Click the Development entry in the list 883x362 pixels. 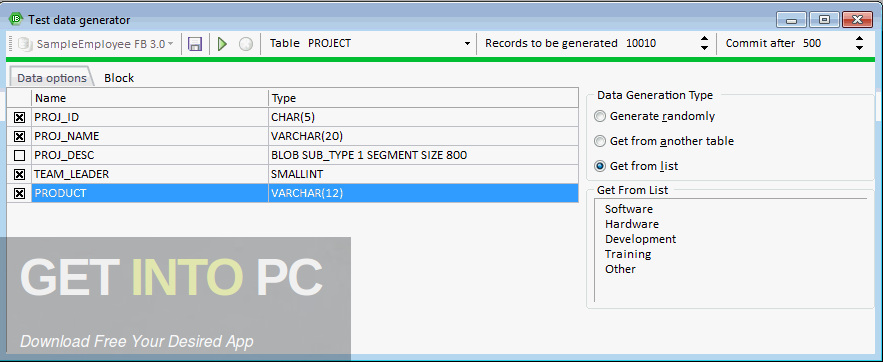coord(640,239)
